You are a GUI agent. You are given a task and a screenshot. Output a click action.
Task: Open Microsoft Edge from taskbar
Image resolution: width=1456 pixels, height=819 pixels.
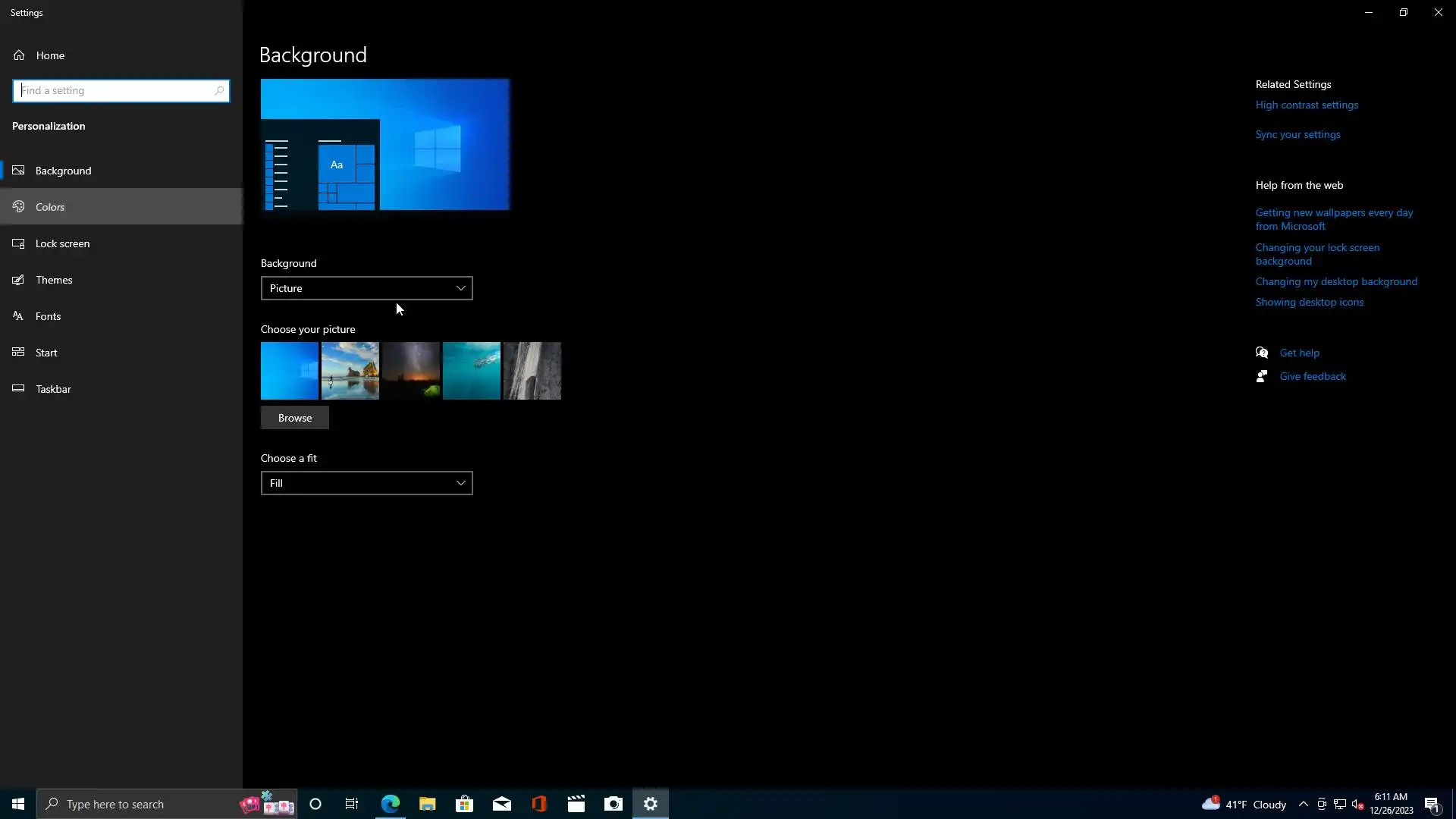point(391,804)
